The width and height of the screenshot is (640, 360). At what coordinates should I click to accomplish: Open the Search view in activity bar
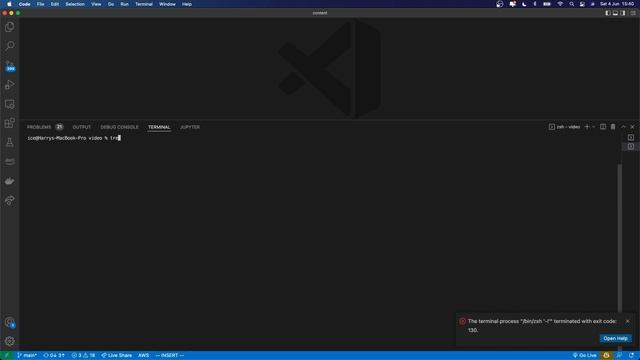point(10,46)
